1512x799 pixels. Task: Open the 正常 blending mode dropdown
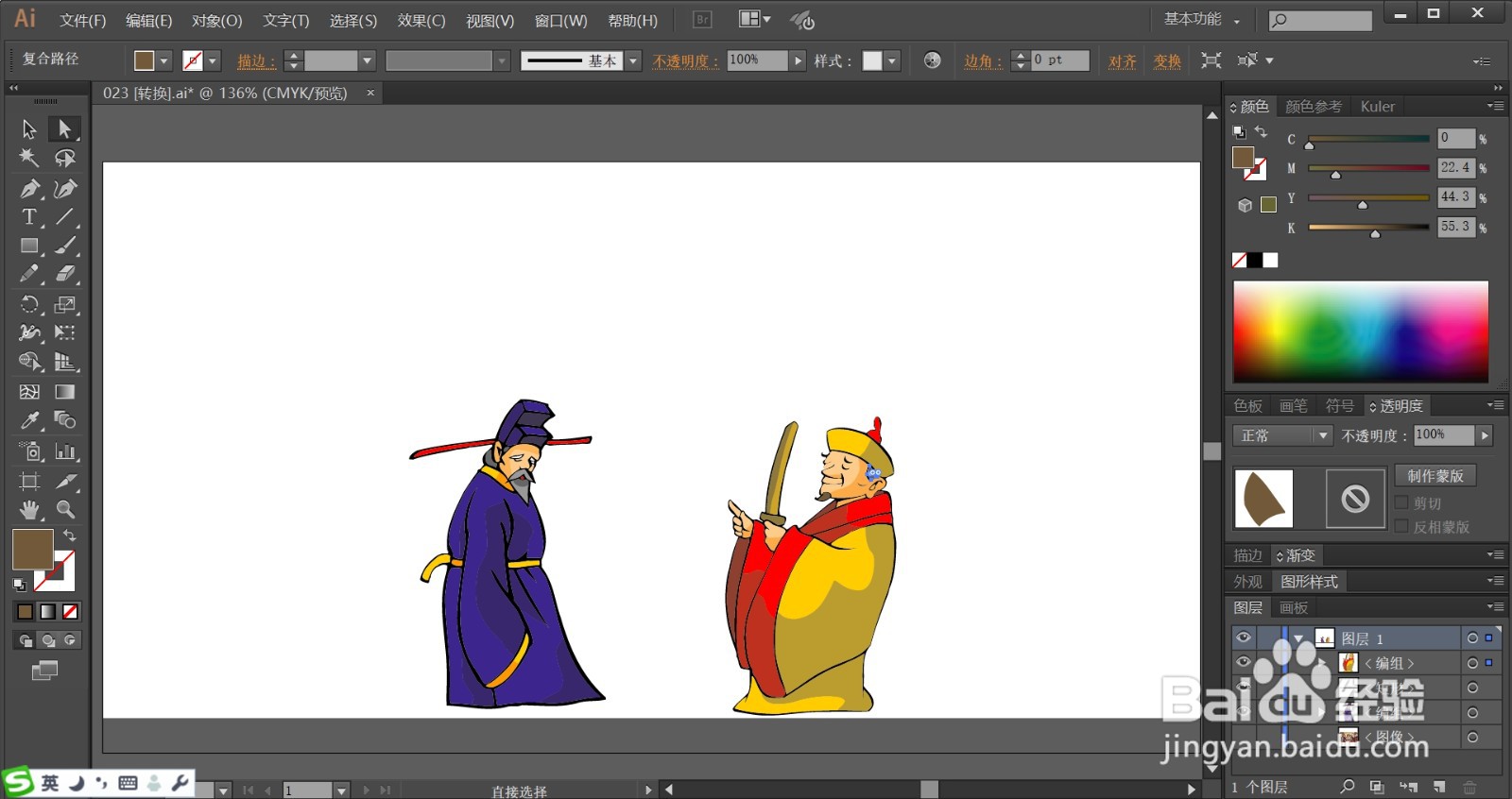point(1282,435)
